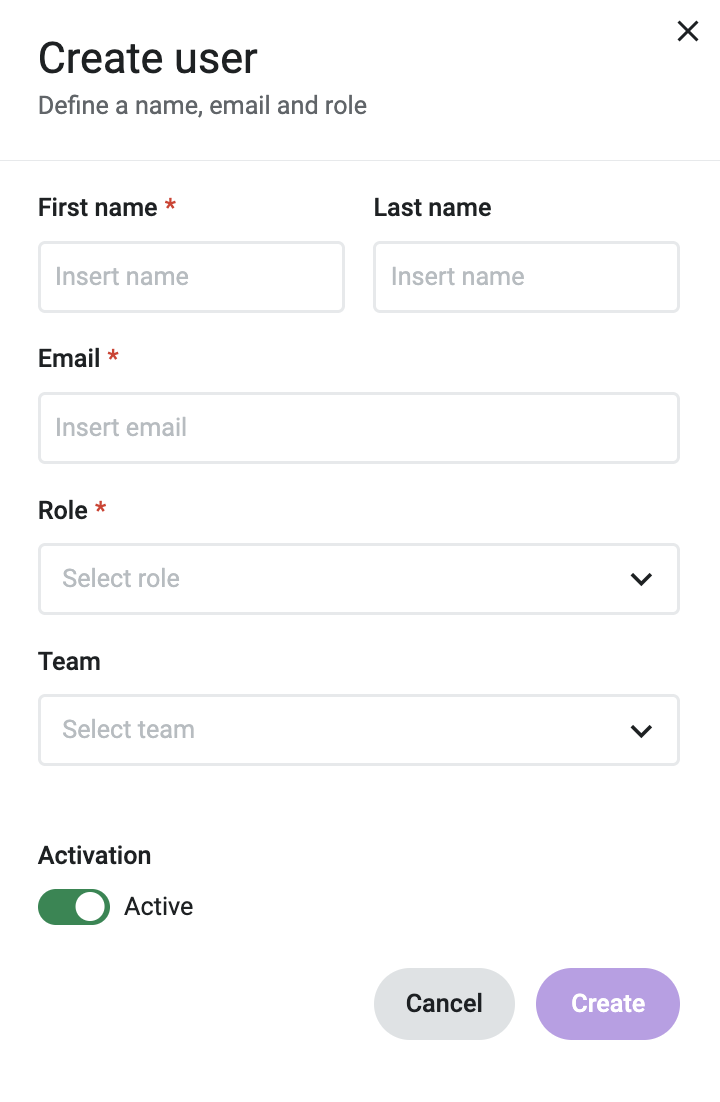
Task: Click the Create user dialog title
Action: pos(148,58)
